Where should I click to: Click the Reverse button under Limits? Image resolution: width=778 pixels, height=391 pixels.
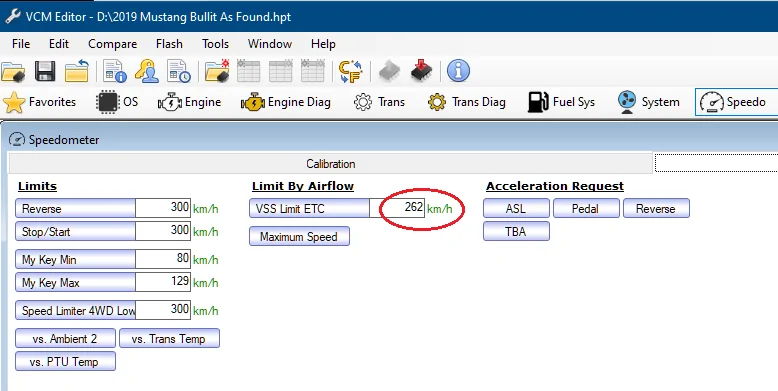[x=75, y=208]
